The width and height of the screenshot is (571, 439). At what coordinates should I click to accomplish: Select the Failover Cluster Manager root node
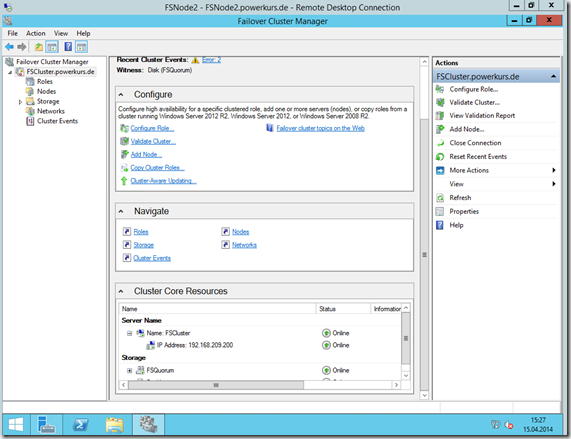pos(52,62)
